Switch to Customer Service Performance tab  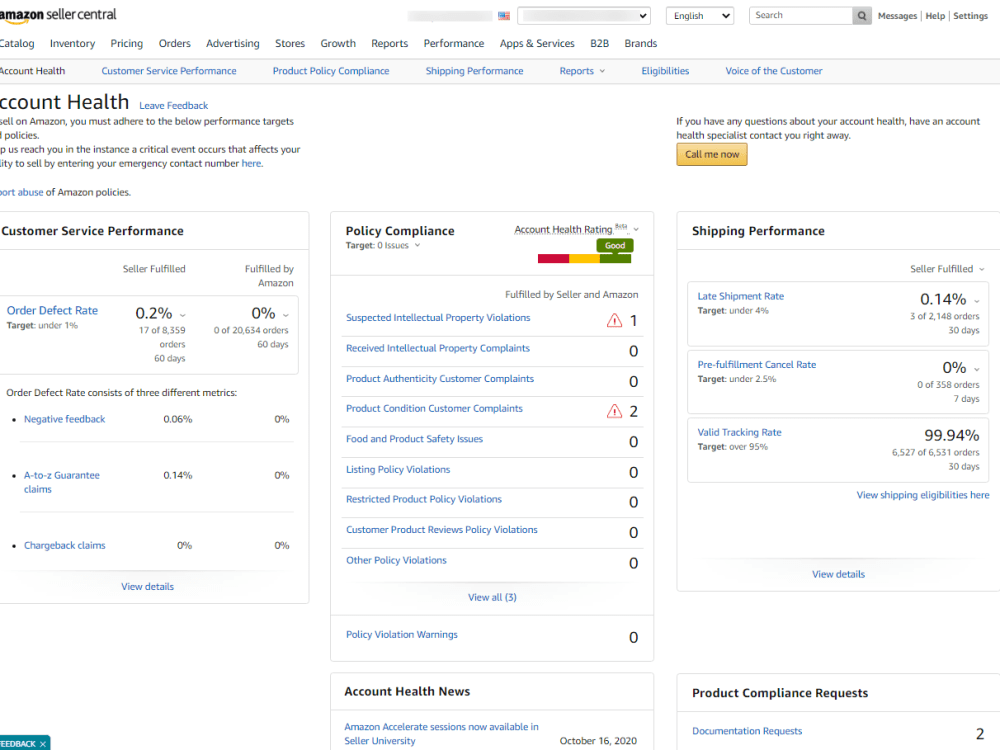coord(169,71)
